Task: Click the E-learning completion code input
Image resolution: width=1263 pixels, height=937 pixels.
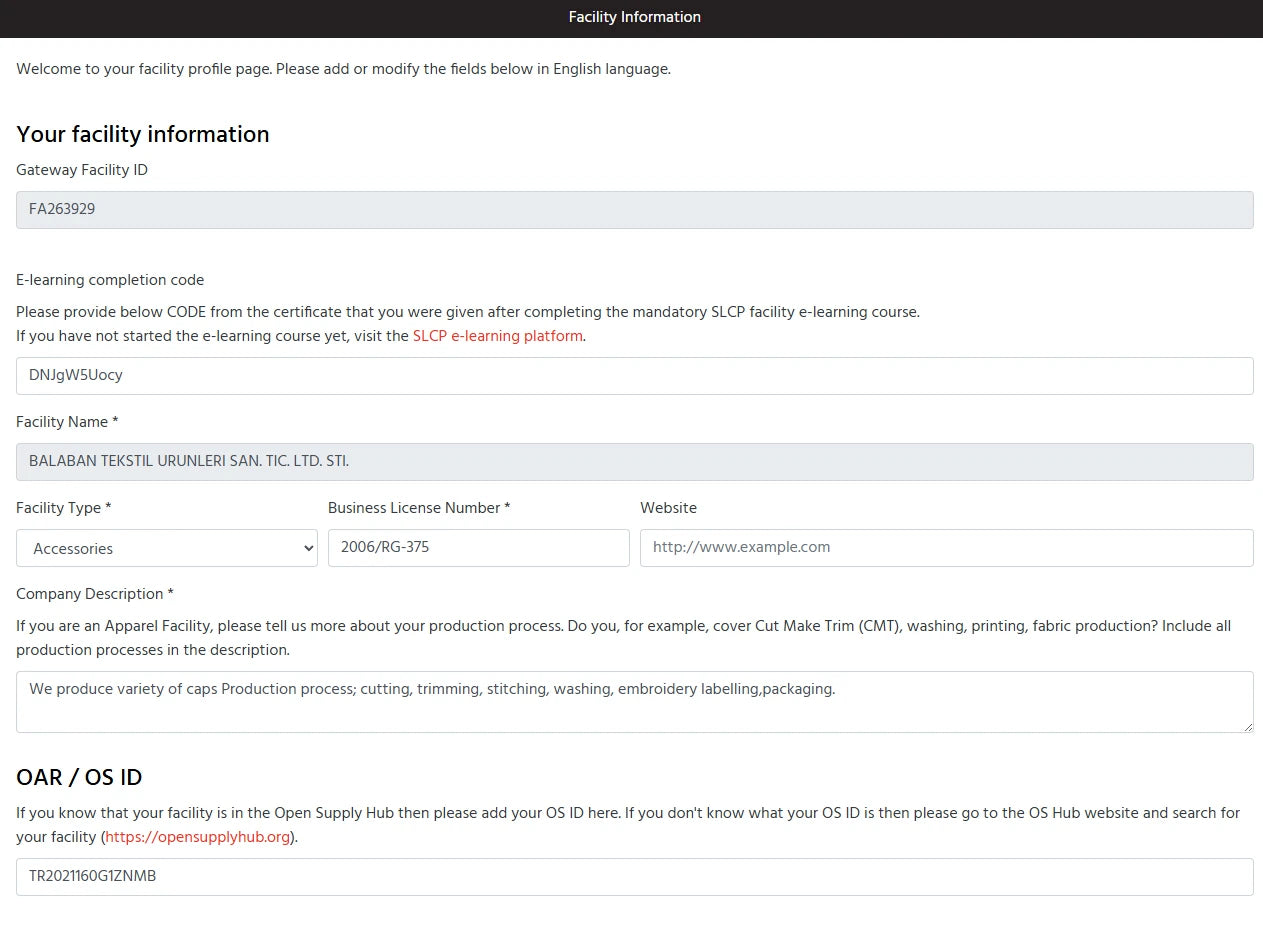Action: tap(634, 376)
